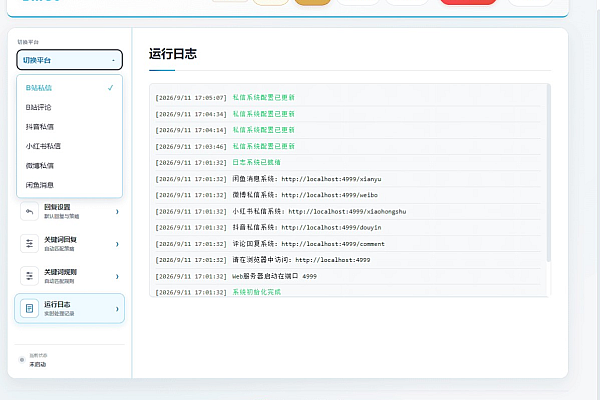Click the log entry timestamped 17:03:46

pyautogui.click(x=347, y=146)
